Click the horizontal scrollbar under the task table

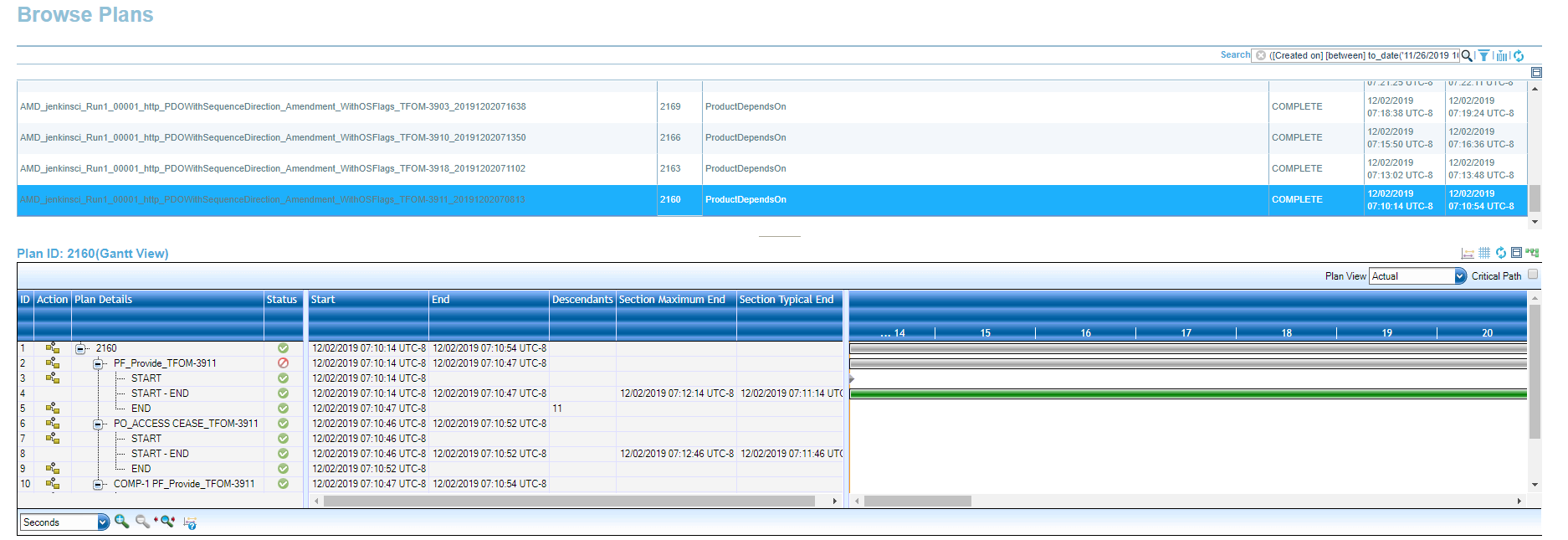tap(569, 501)
